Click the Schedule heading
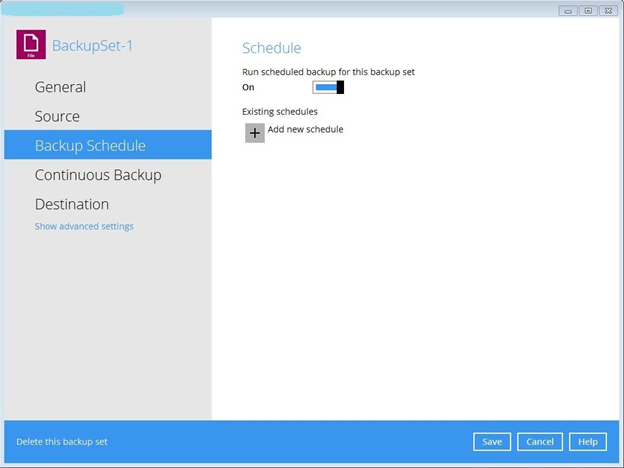The height and width of the screenshot is (468, 624). (x=271, y=48)
